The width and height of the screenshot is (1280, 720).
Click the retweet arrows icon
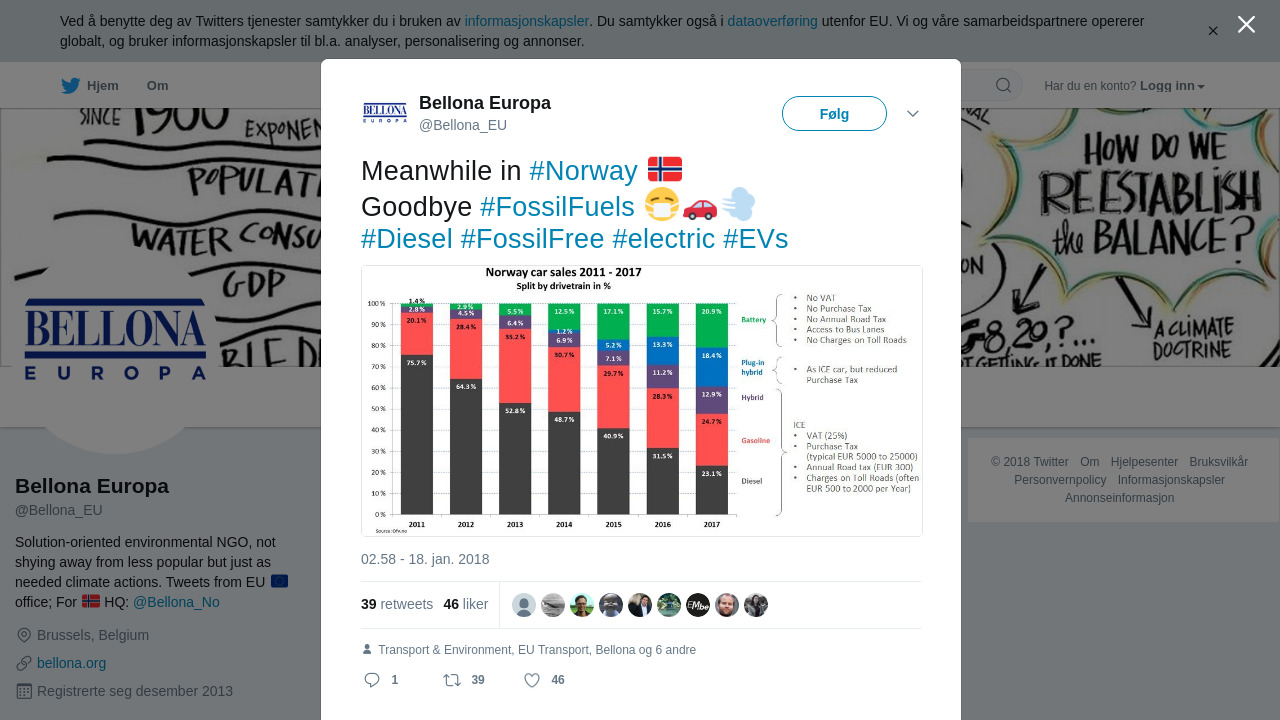tap(452, 680)
